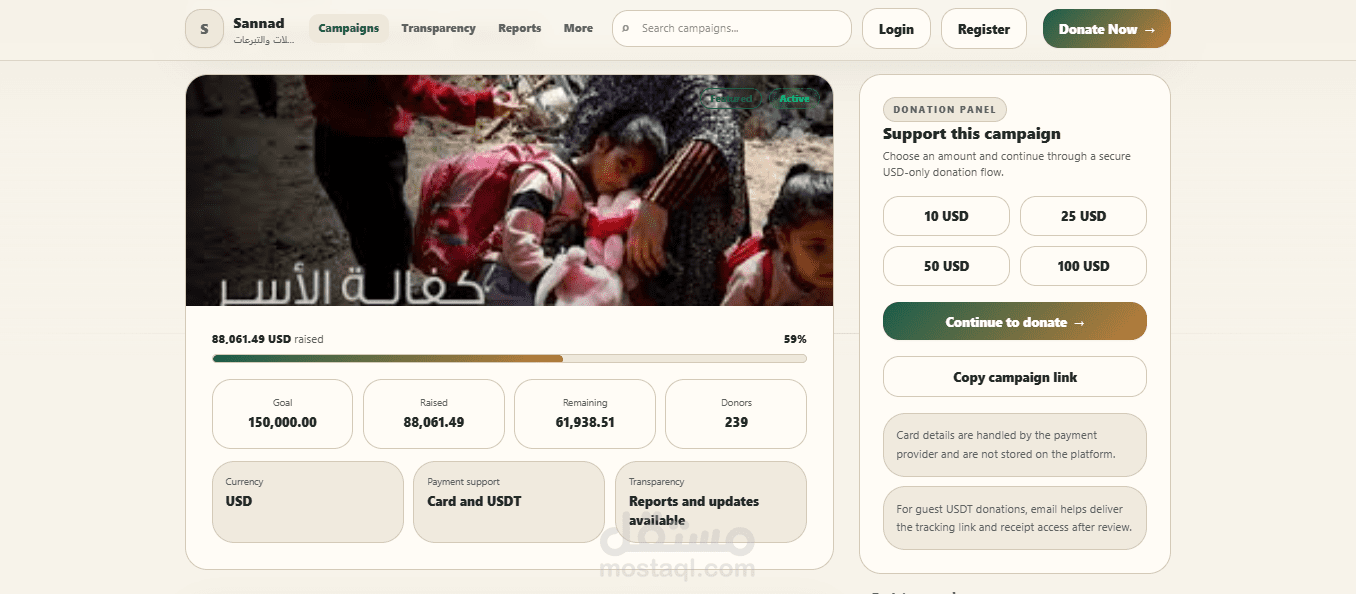Focus the Search campaigns field
Screen dimensions: 1356x594
coord(732,29)
